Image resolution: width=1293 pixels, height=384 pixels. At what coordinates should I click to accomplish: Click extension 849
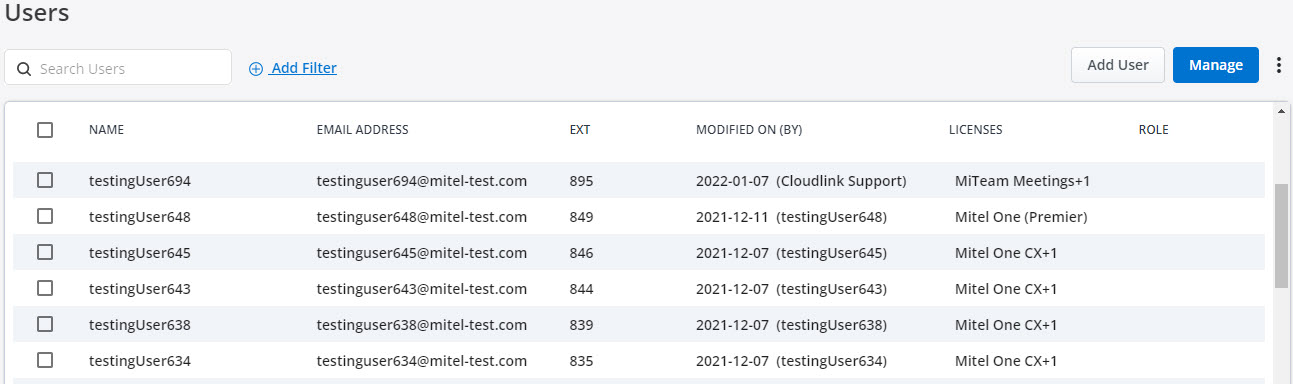coord(581,217)
